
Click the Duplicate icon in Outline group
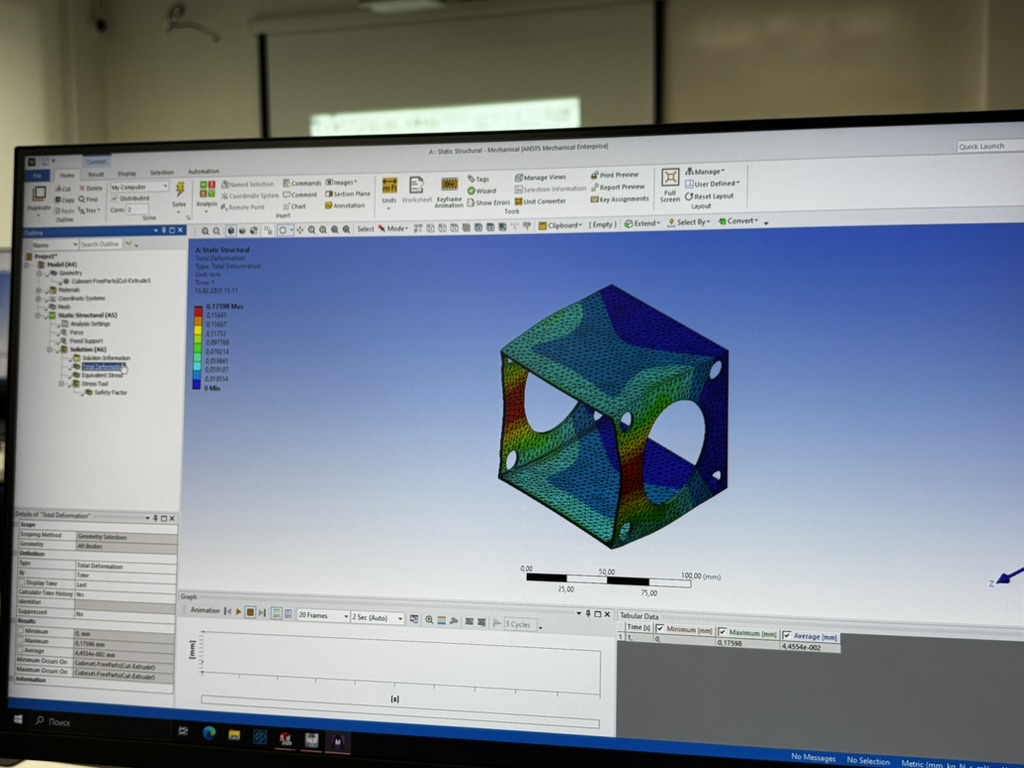[x=39, y=194]
